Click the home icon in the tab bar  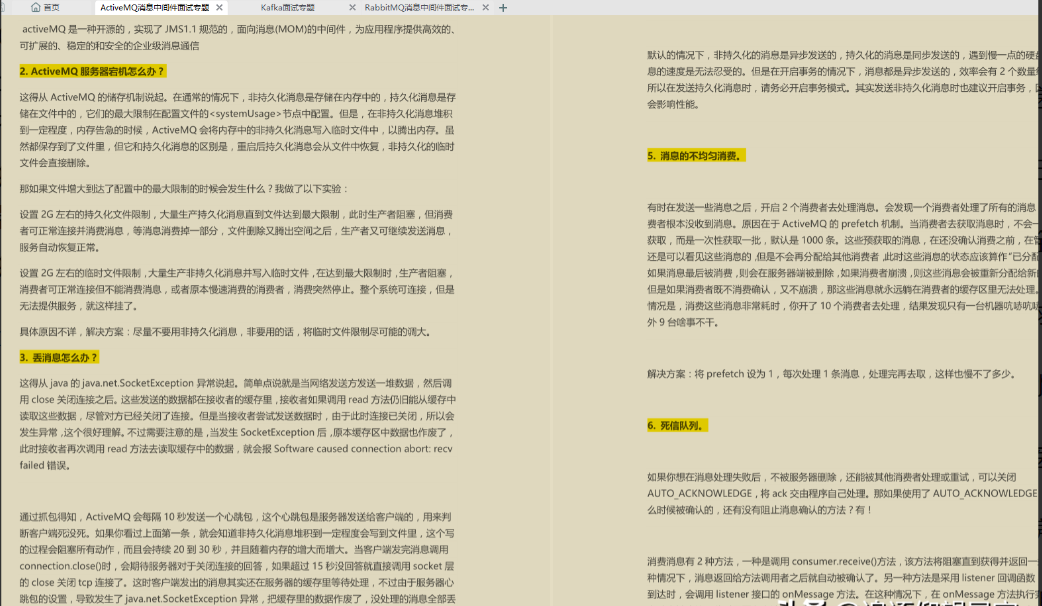(35, 7)
